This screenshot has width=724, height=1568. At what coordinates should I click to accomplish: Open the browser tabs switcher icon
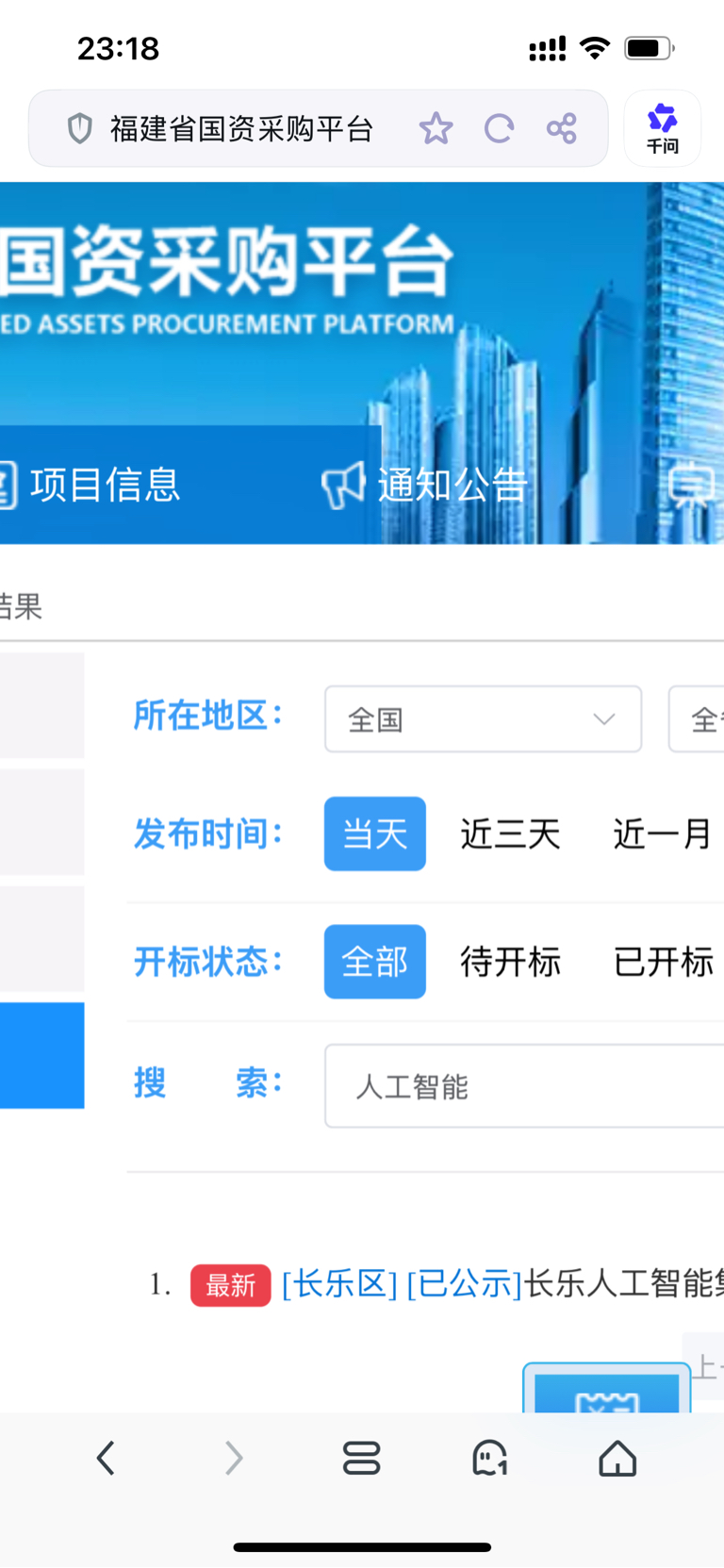[362, 1458]
